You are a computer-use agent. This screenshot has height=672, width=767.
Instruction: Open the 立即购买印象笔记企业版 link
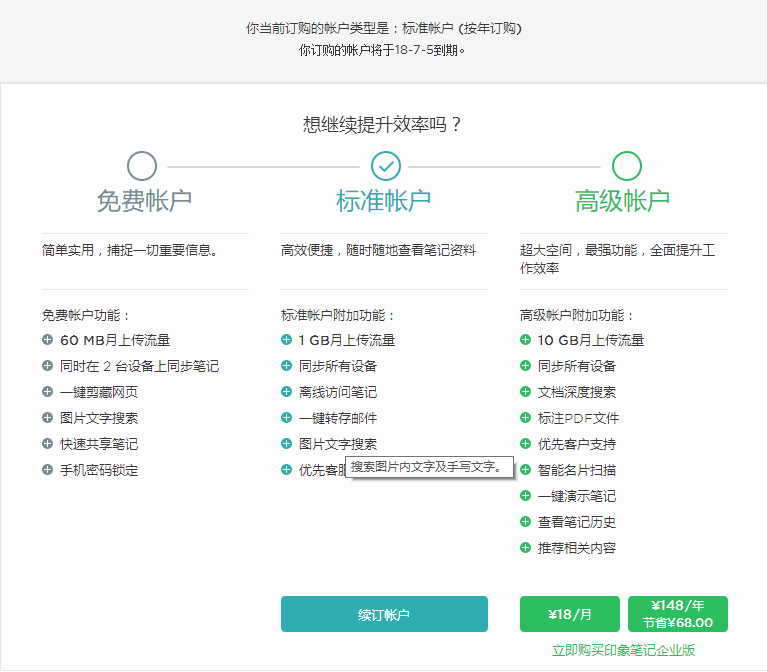[x=623, y=650]
